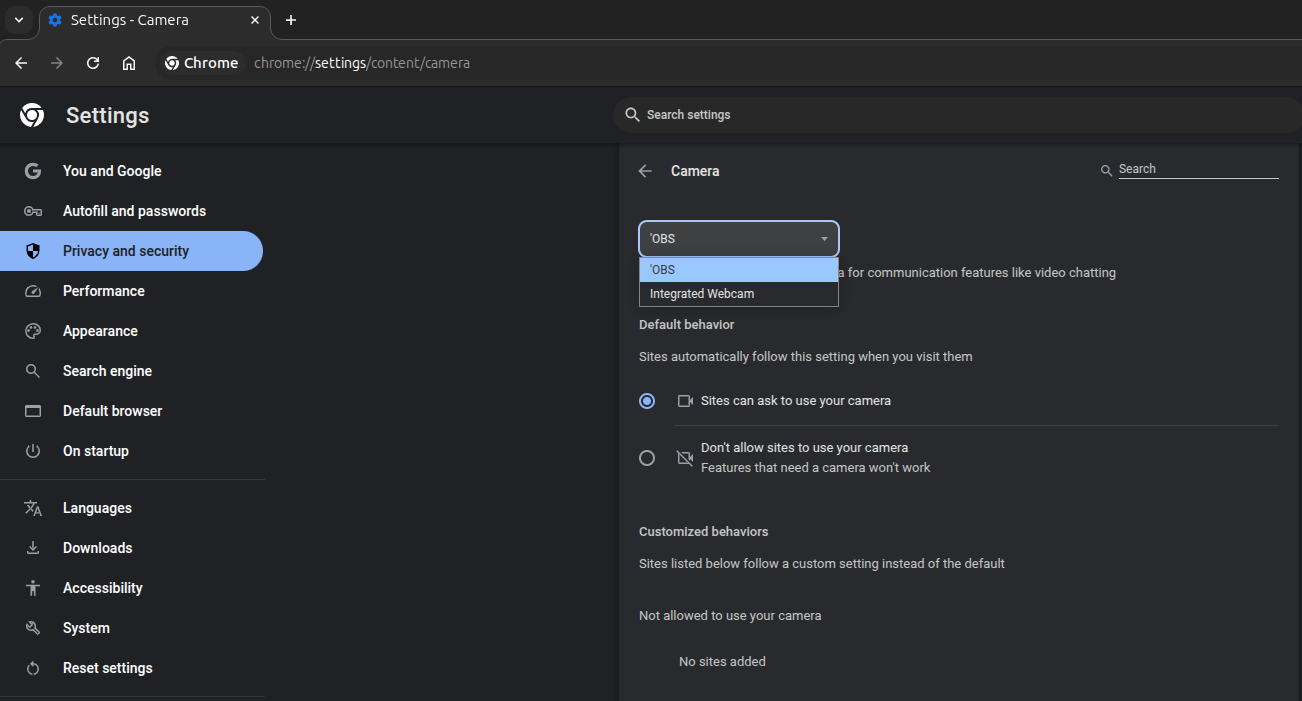
Task: Focus the address bar URL text
Action: (362, 63)
